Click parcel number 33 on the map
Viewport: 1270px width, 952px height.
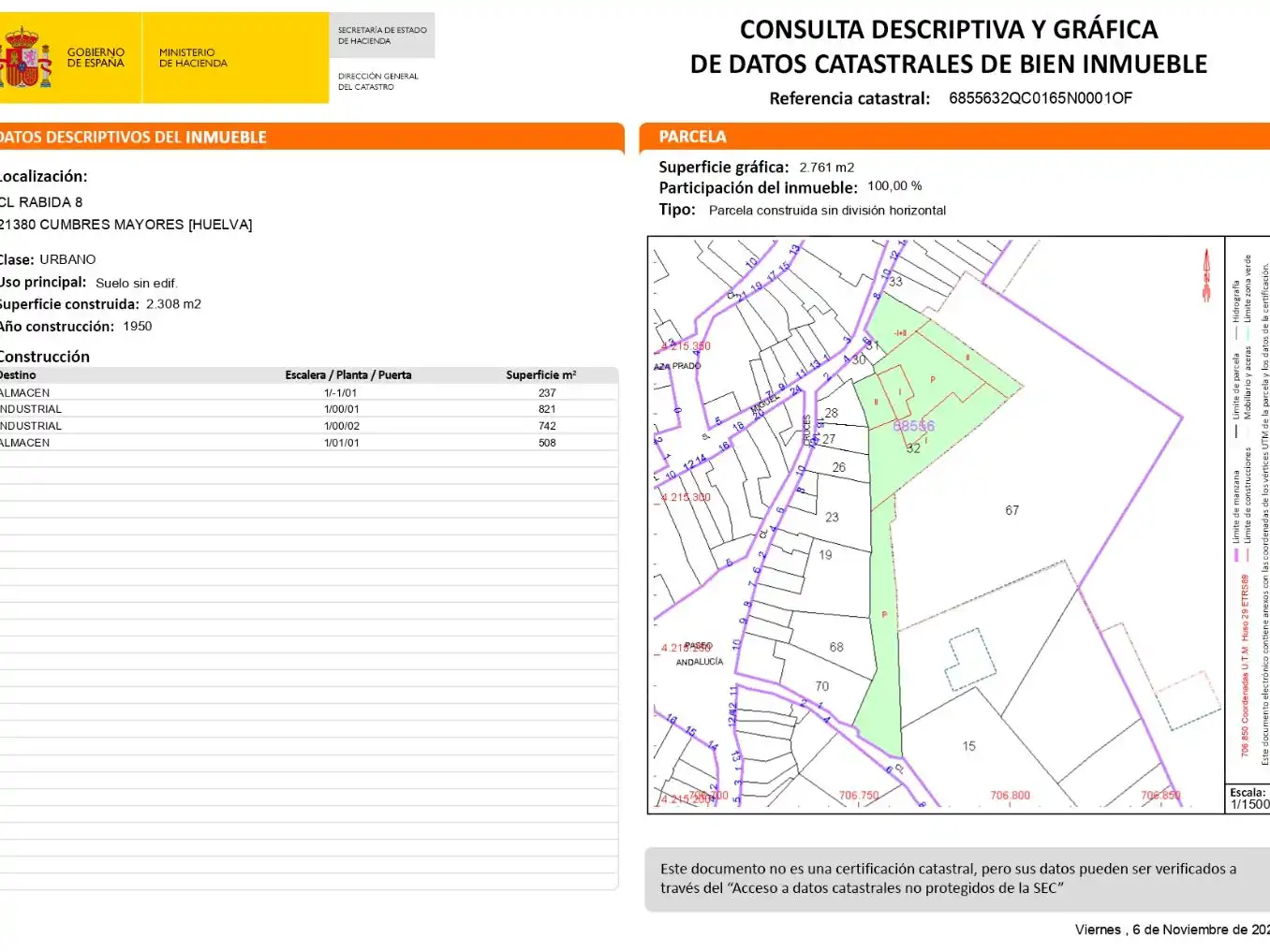[x=895, y=282]
